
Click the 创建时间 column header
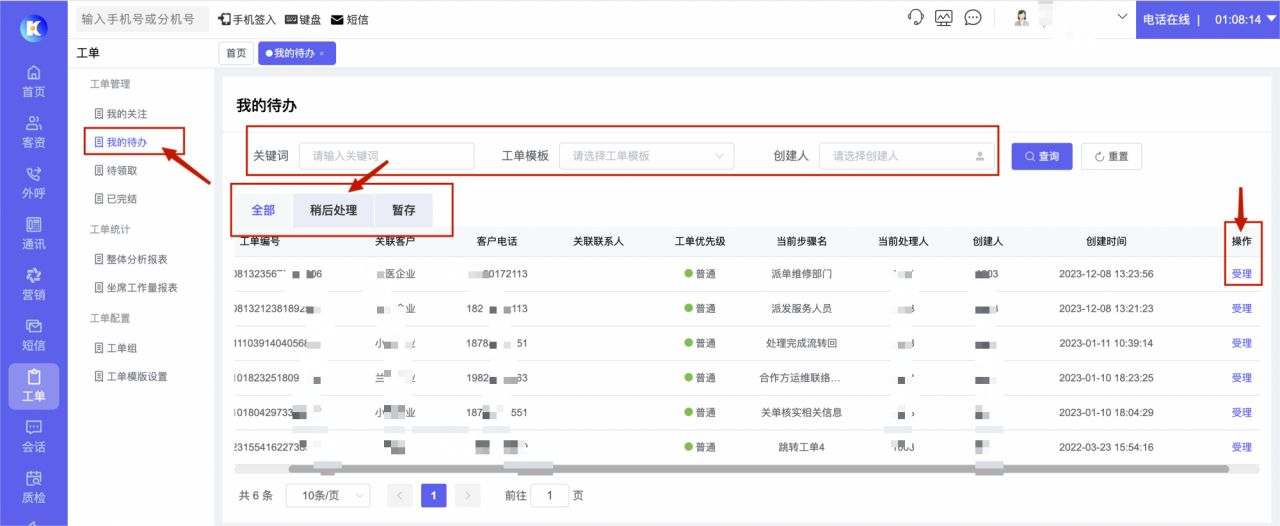click(x=1106, y=241)
